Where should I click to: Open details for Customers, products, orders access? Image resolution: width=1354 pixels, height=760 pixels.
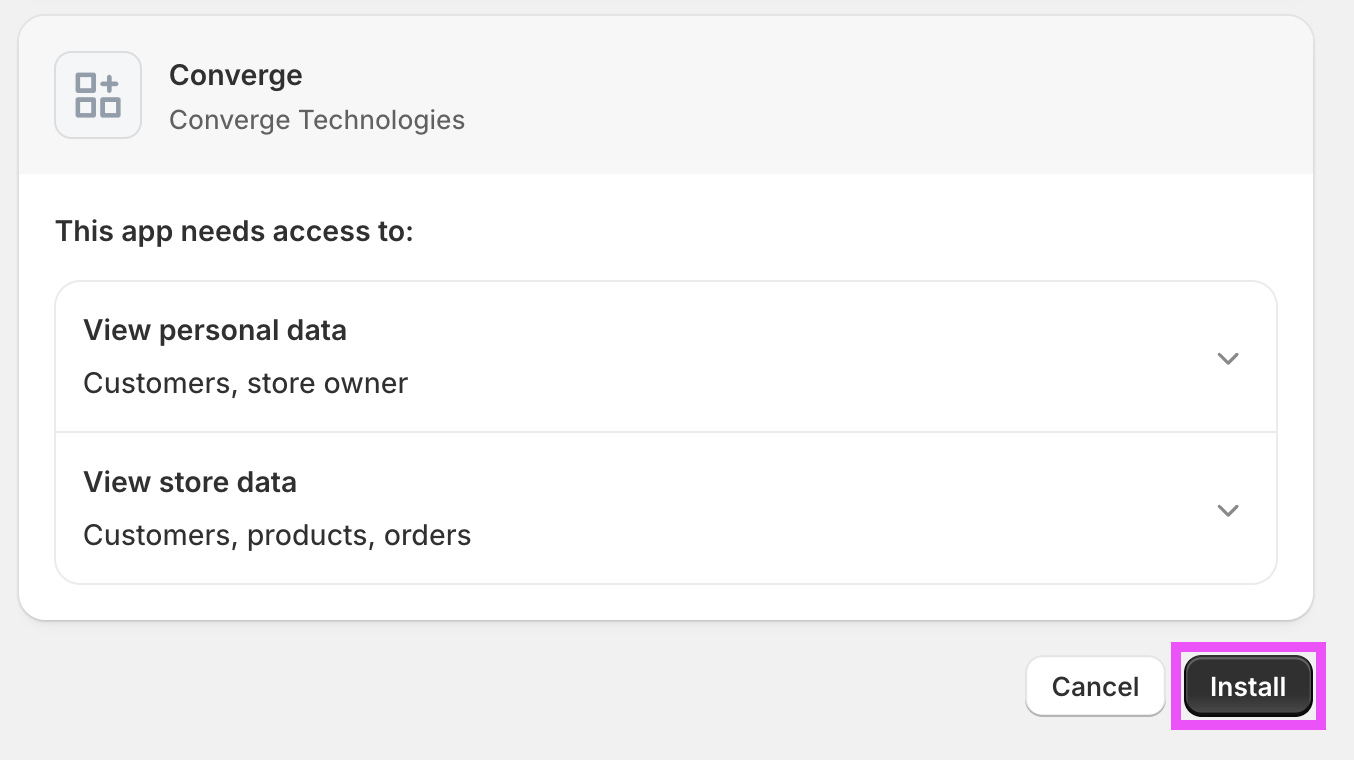tap(1228, 510)
